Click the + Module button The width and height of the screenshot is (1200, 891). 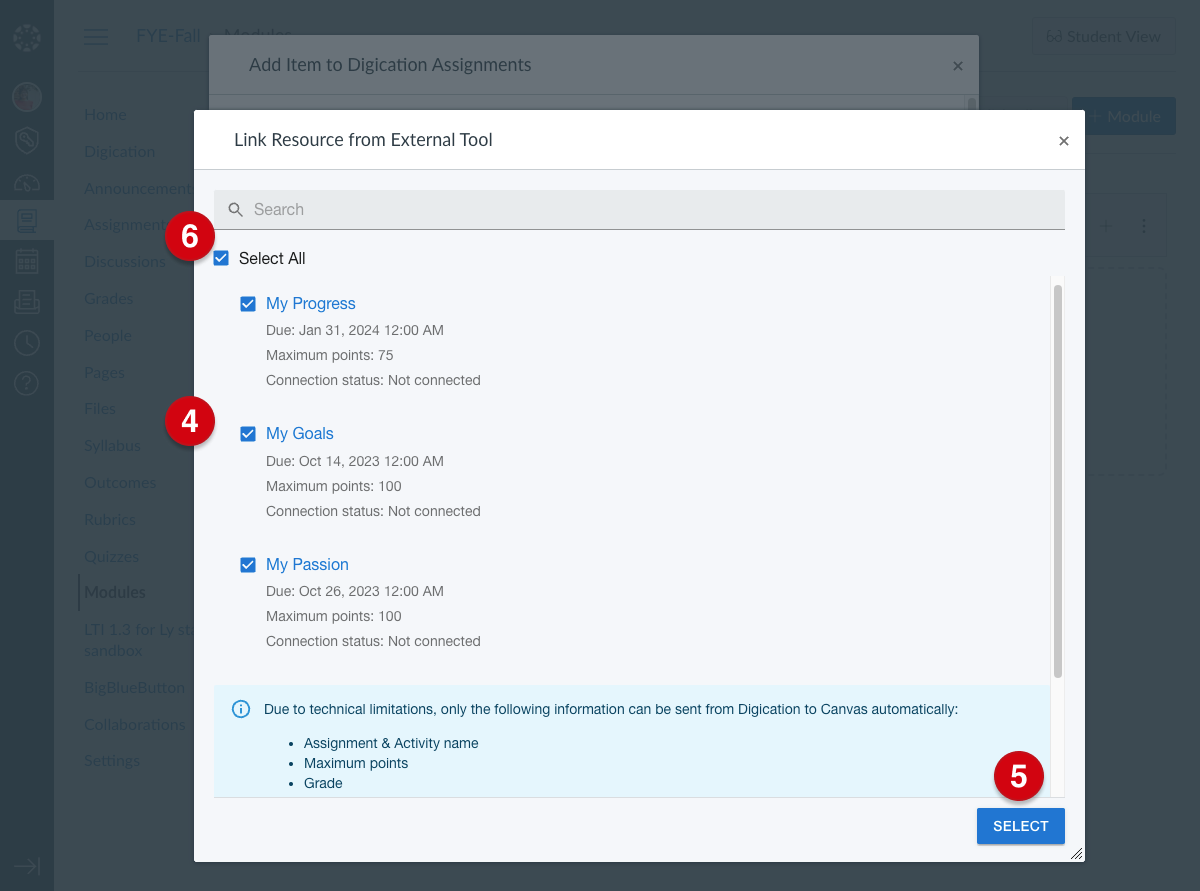1124,116
